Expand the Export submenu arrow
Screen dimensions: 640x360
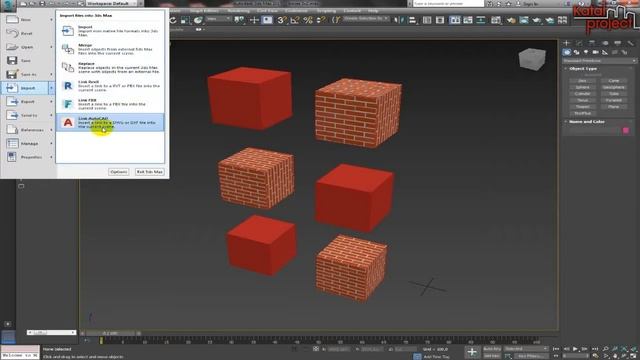51,102
